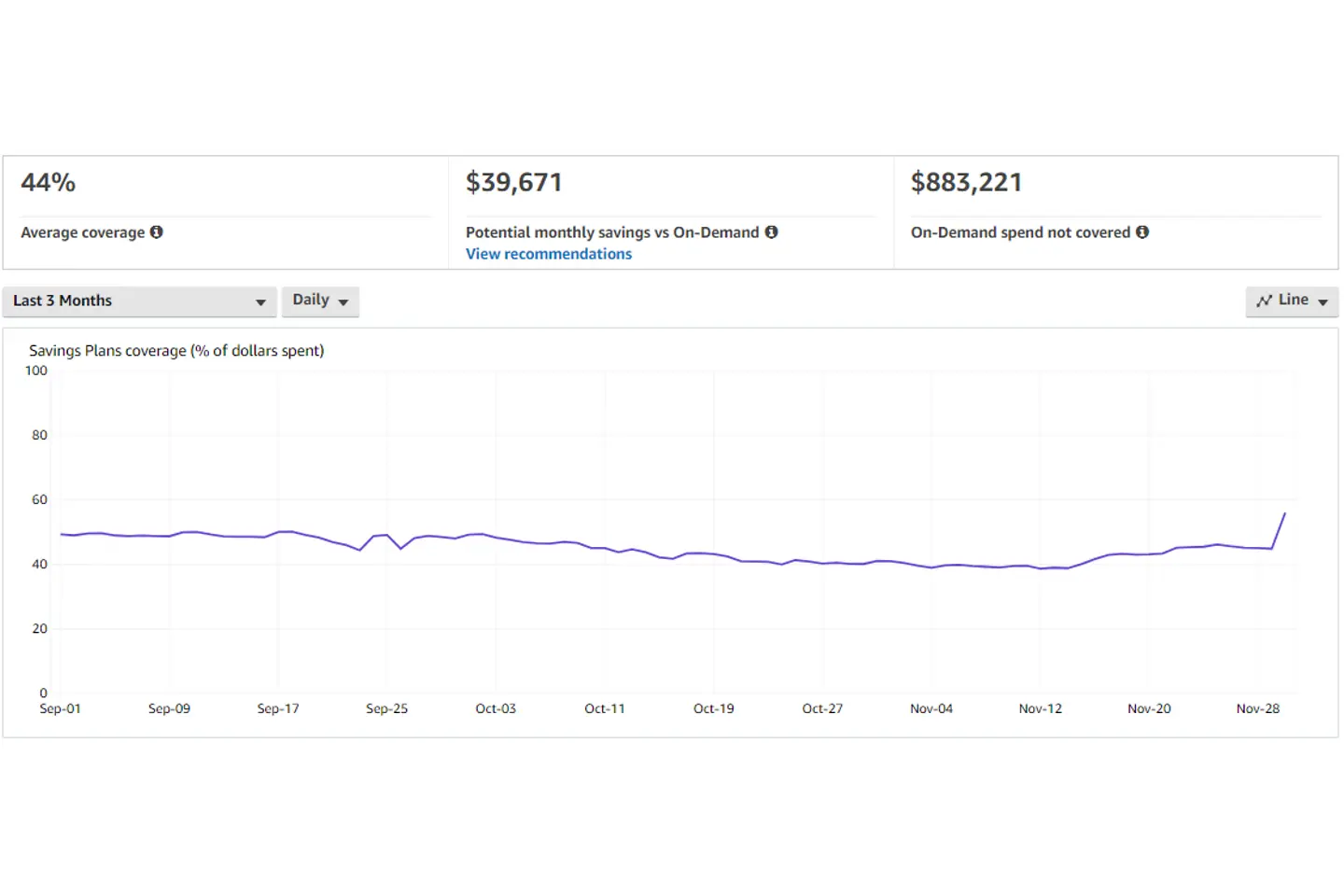Click the $883,221 uncovered spend amount
This screenshot has width=1344, height=896.
pyautogui.click(x=966, y=183)
